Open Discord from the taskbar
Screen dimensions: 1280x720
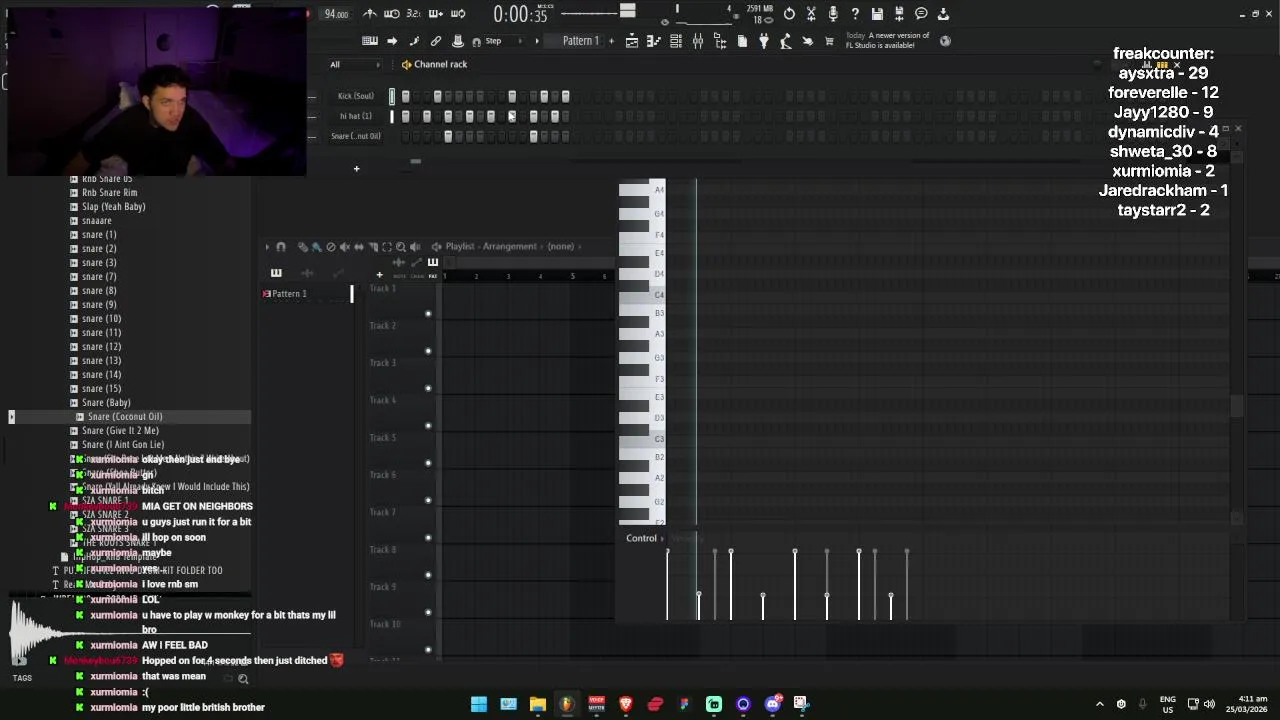point(772,704)
